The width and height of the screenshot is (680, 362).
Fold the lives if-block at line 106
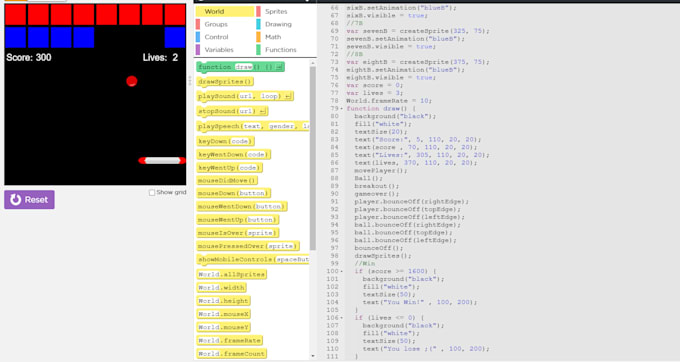(342, 318)
